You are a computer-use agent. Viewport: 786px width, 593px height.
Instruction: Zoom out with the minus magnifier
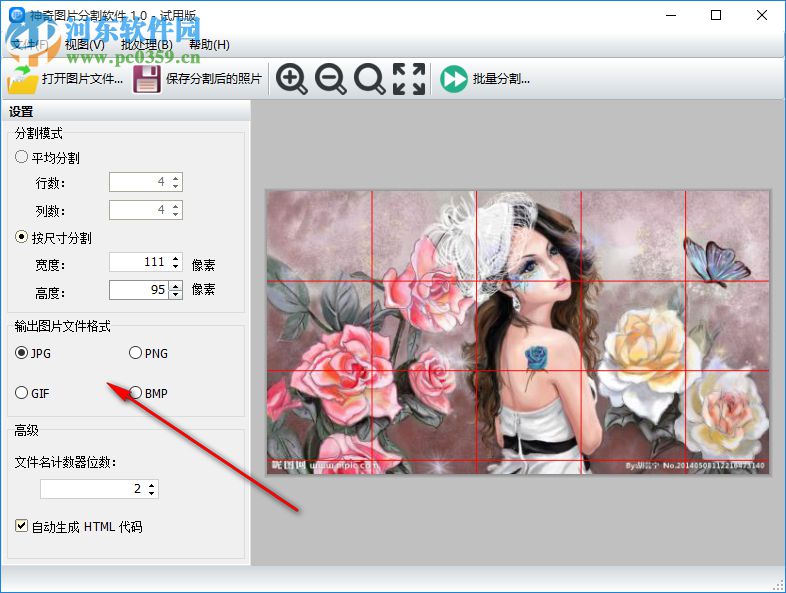330,79
